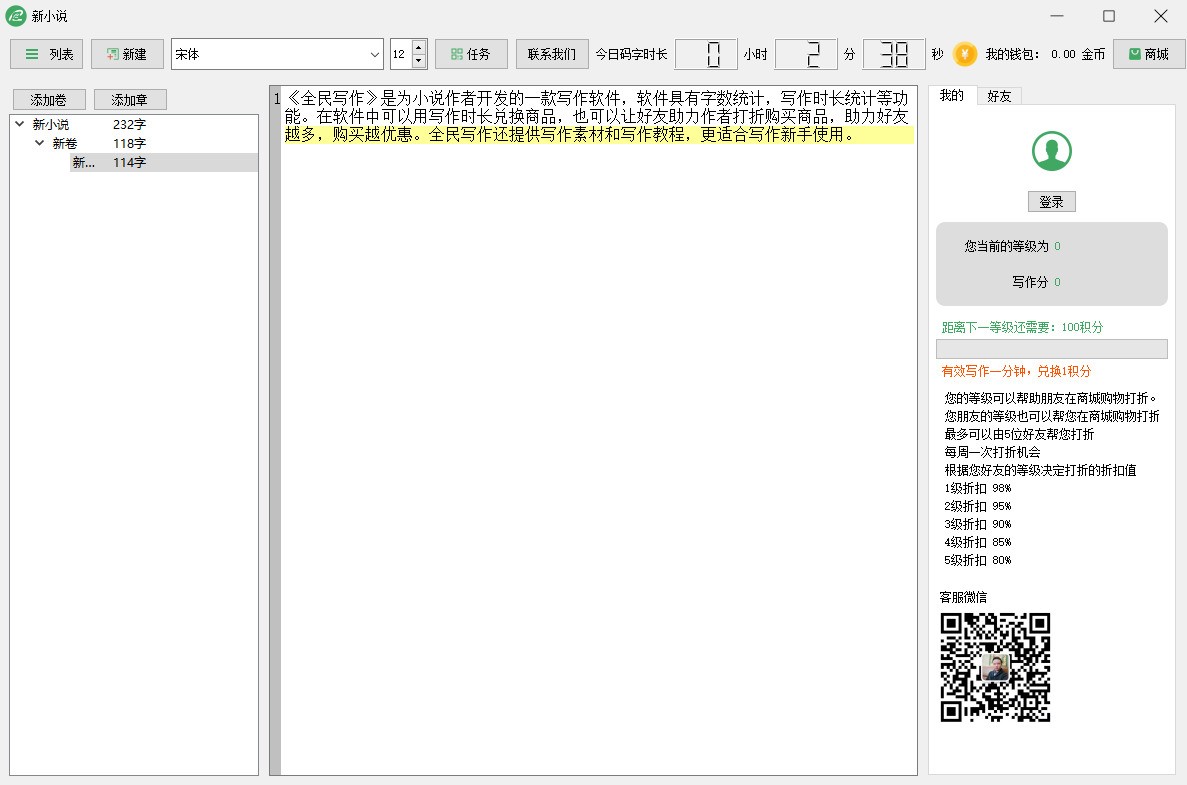Click the hours counter display
1187x785 pixels.
[x=706, y=55]
